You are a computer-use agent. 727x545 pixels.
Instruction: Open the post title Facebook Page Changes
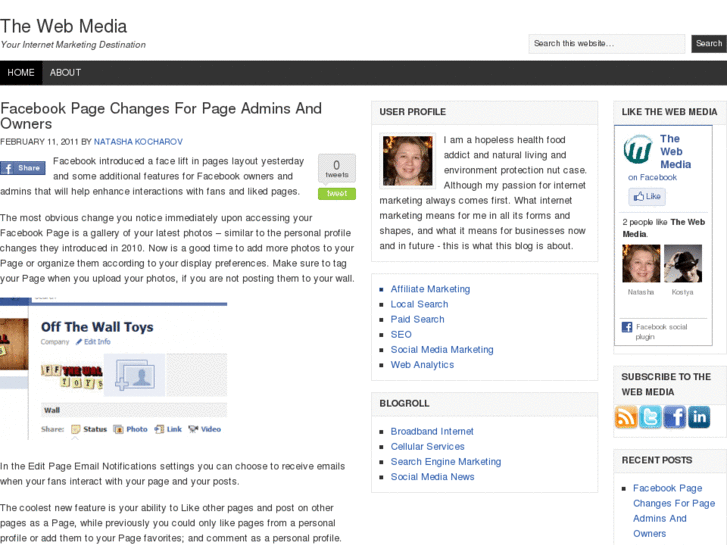click(161, 116)
